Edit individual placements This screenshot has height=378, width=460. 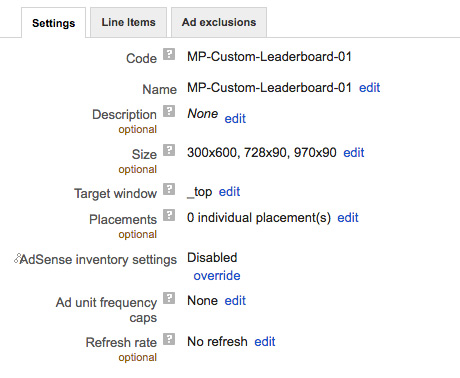[x=348, y=218]
